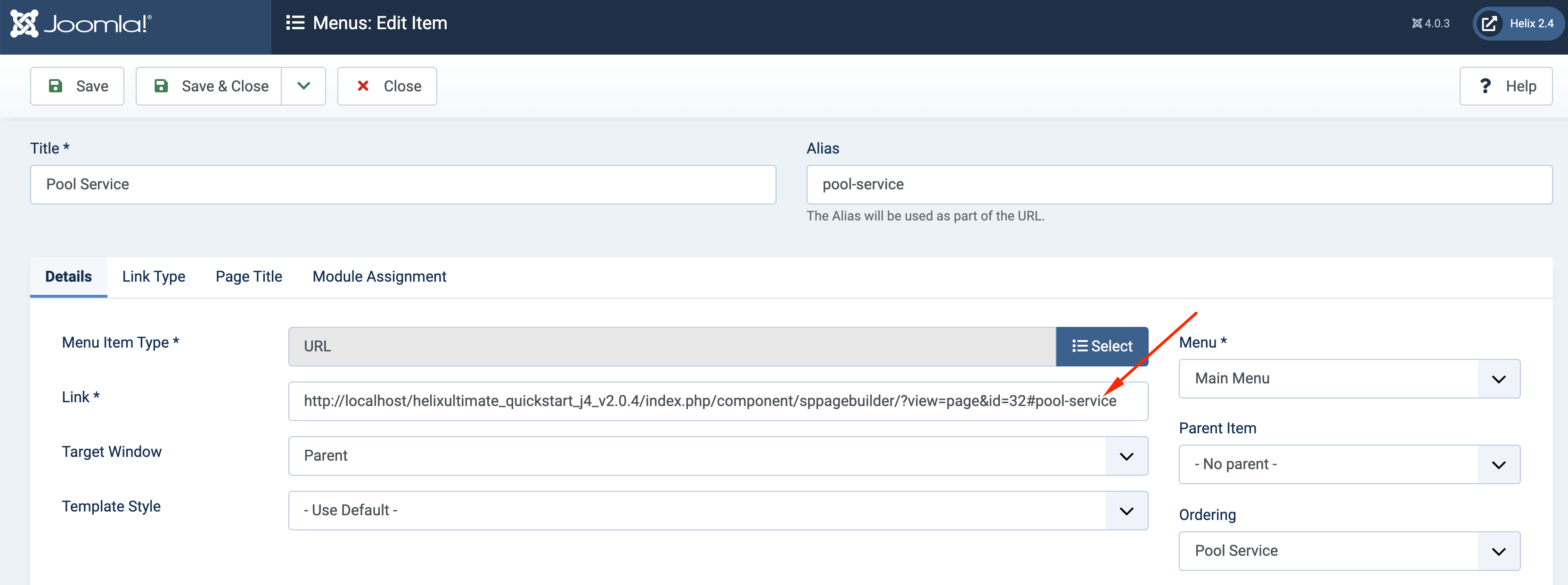This screenshot has width=1568, height=585.
Task: Open the Template Style dropdown
Action: point(1126,510)
